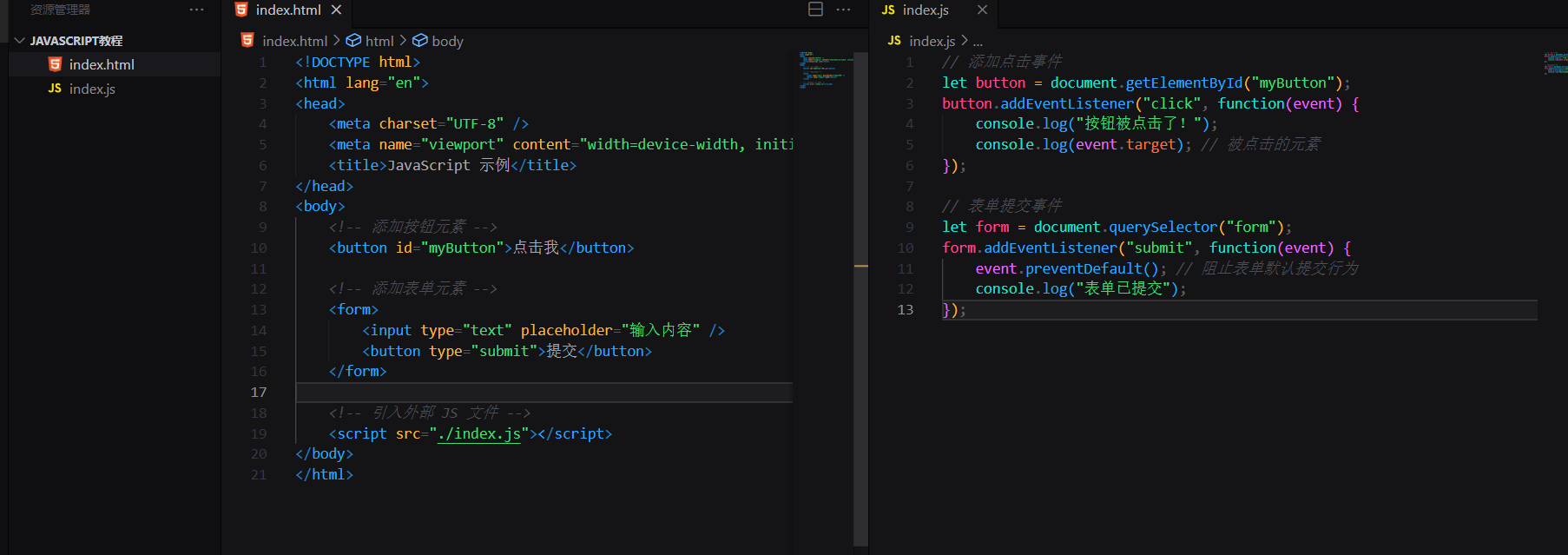This screenshot has width=1568, height=555.
Task: Collapse the JAVASCRIPT教程 folder
Action: coord(19,41)
